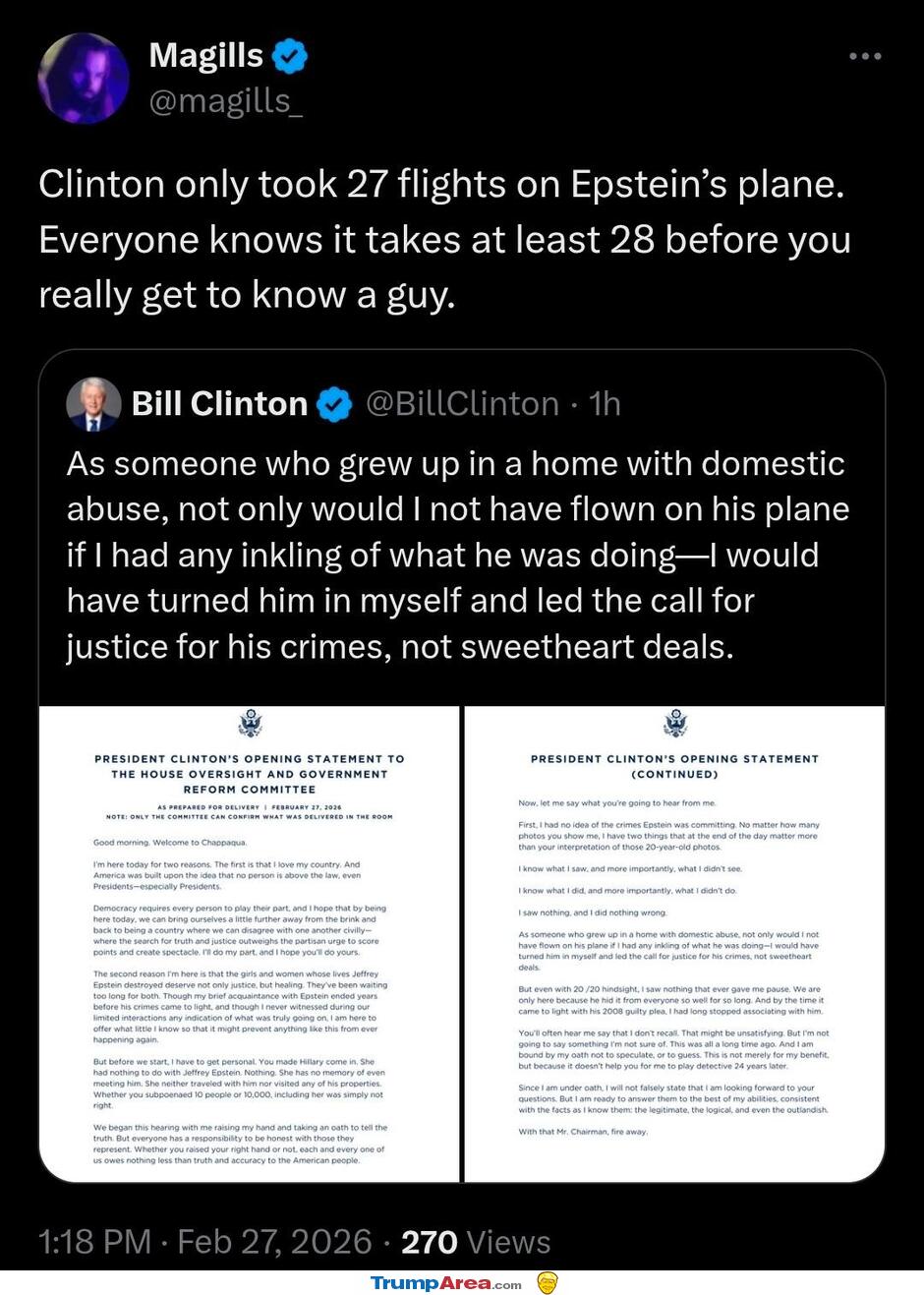Click the TrumpArea.com logo
The image size is (924, 1295).
coord(446,1282)
